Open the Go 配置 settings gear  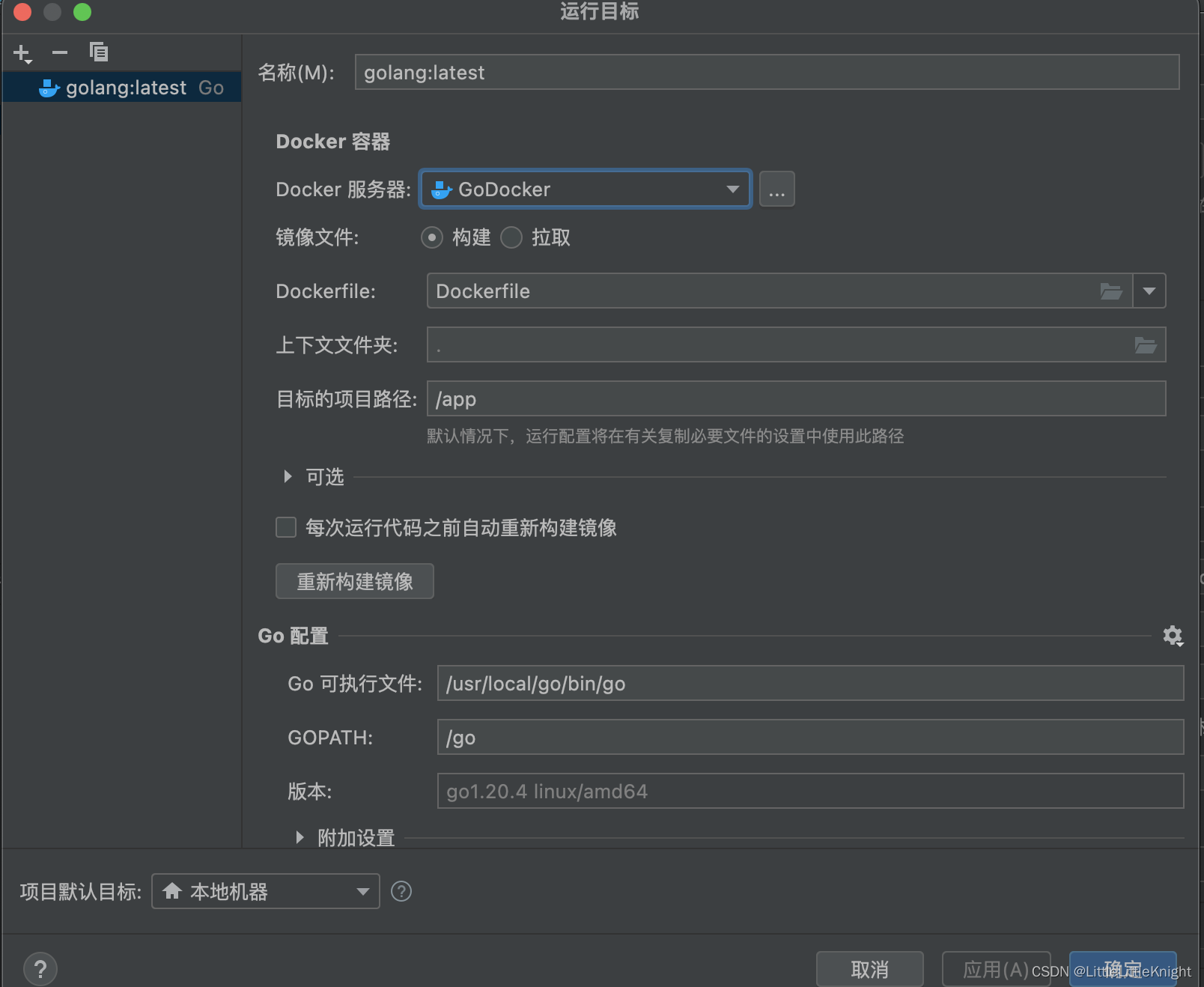(x=1172, y=636)
